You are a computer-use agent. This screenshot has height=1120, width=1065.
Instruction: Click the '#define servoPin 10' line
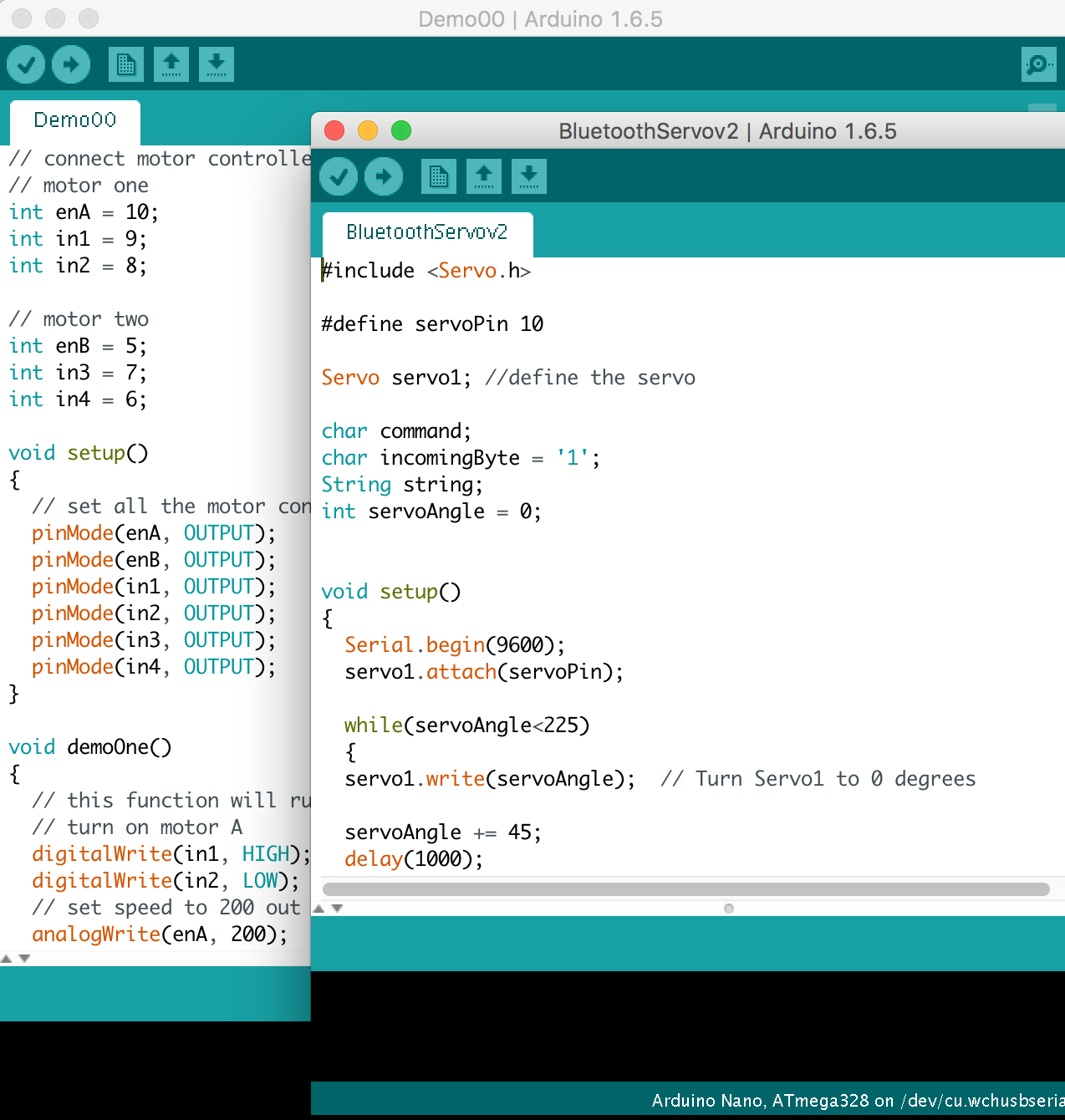[432, 324]
